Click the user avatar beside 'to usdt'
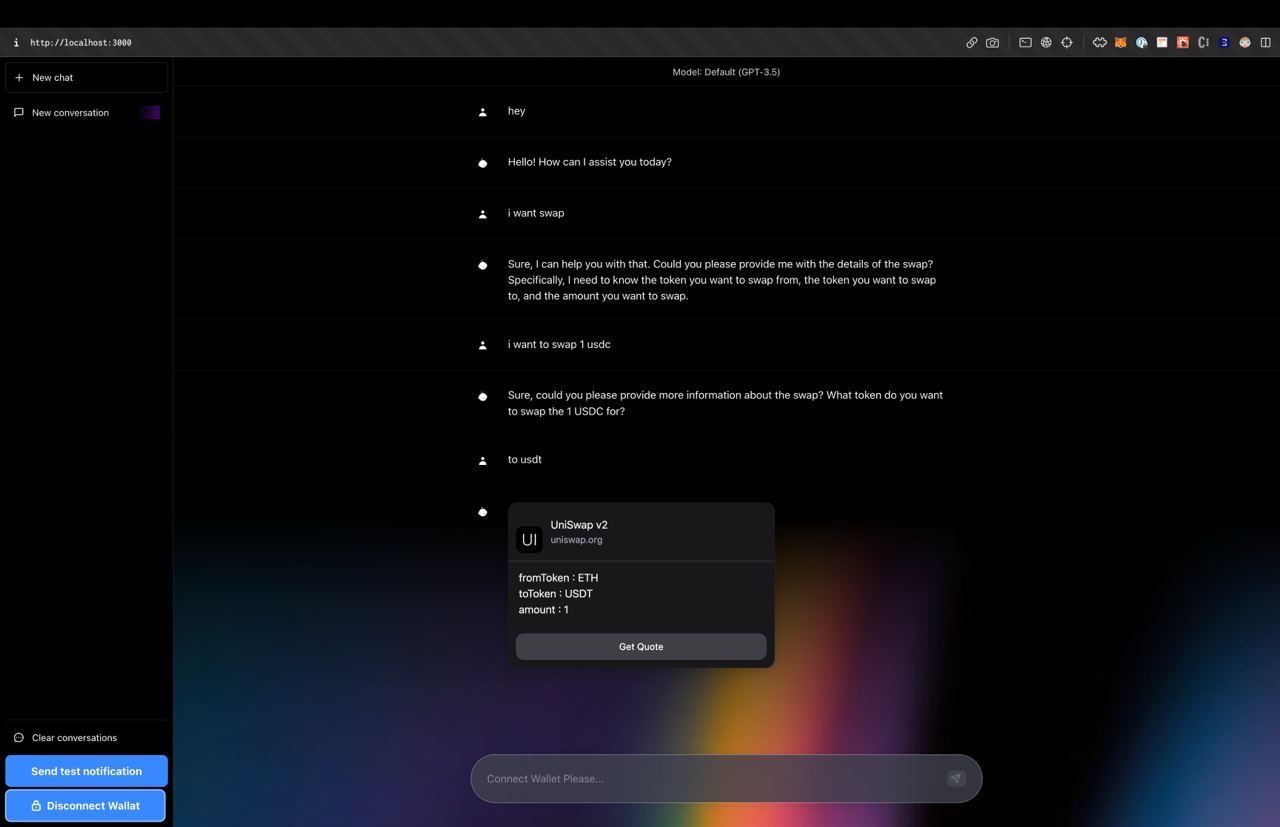The width and height of the screenshot is (1280, 827). (x=482, y=461)
